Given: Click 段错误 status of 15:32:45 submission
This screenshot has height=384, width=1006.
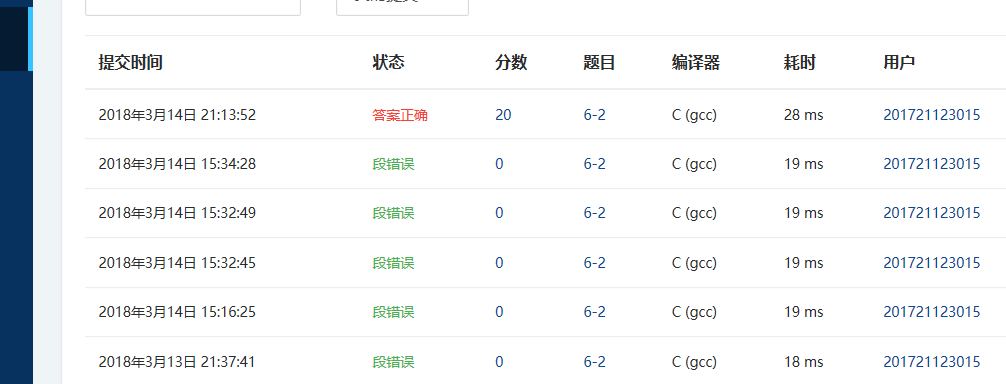Looking at the screenshot, I should 393,263.
